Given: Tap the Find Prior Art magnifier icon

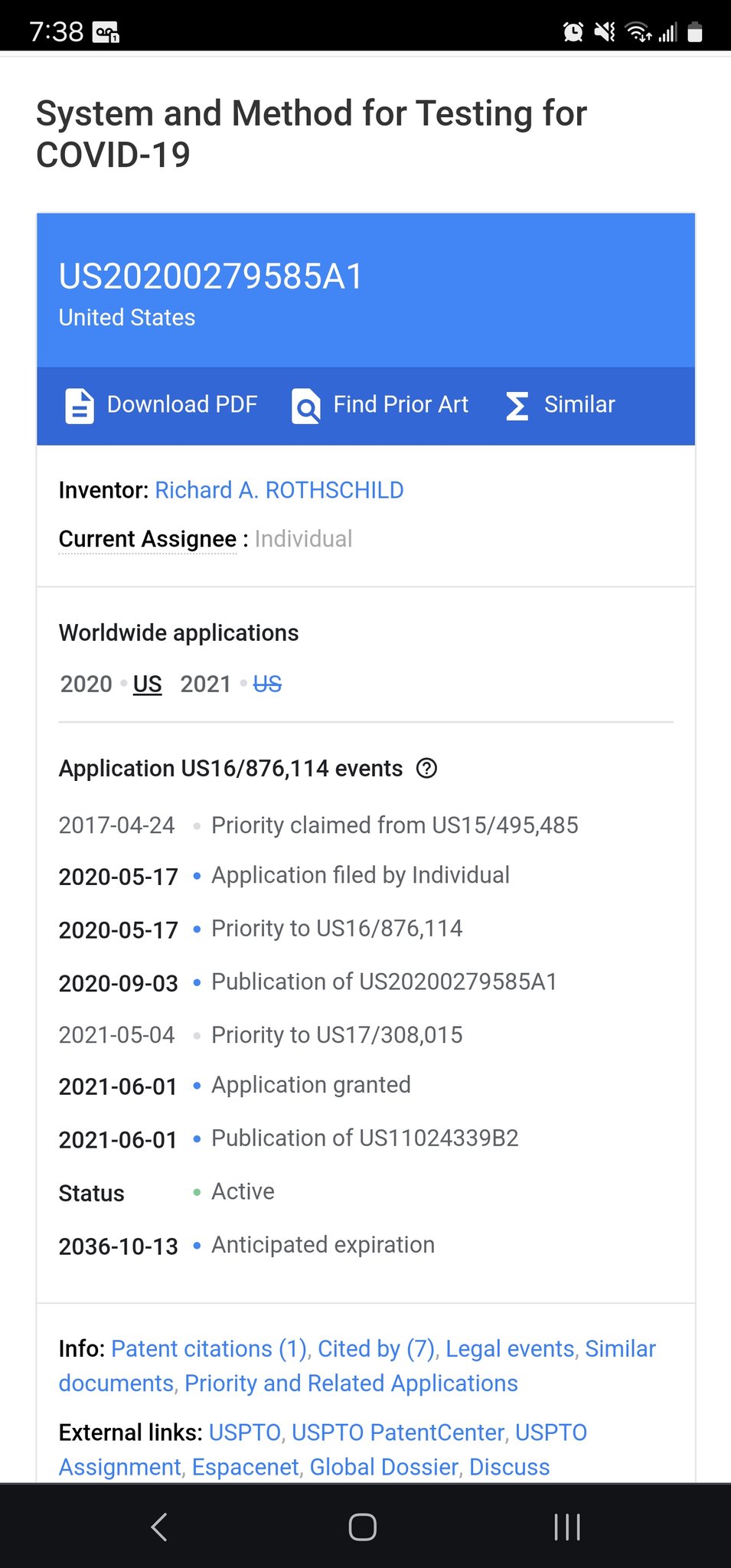Looking at the screenshot, I should click(306, 406).
